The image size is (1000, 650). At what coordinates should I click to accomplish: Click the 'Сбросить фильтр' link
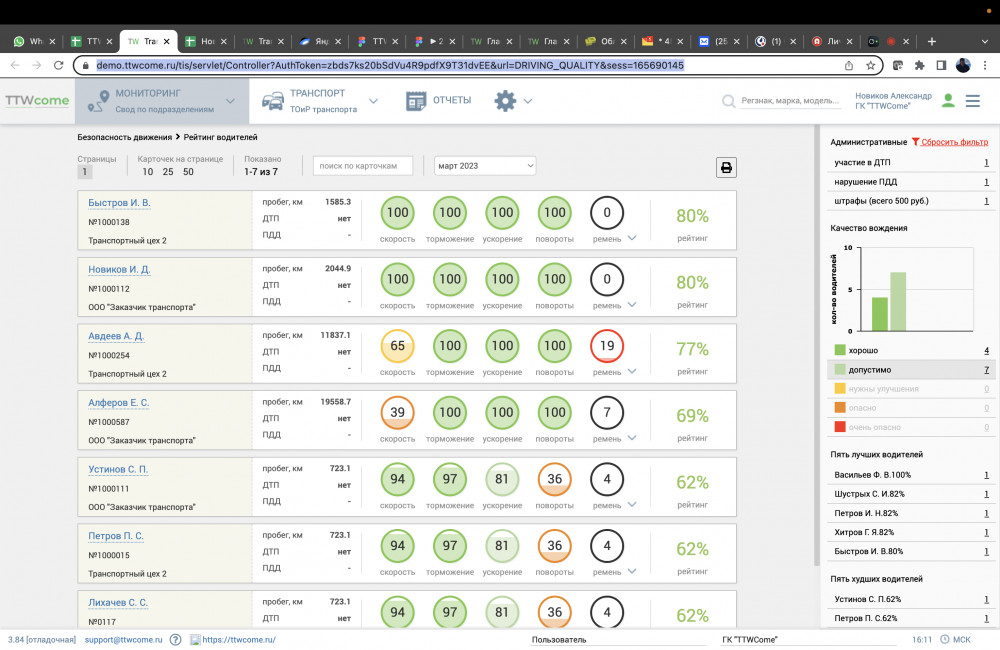tap(953, 142)
